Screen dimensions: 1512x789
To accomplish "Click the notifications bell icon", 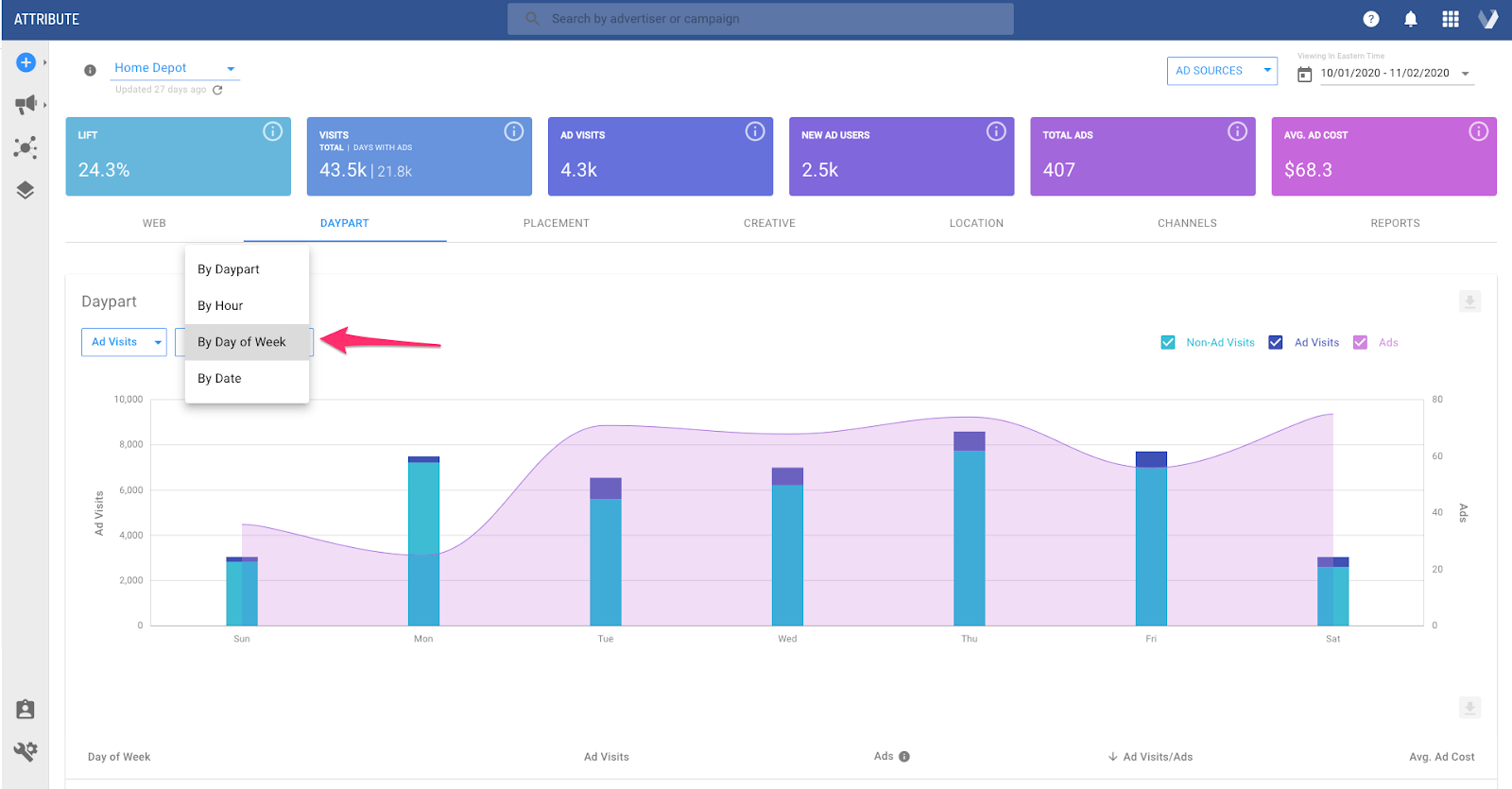I will [x=1410, y=19].
